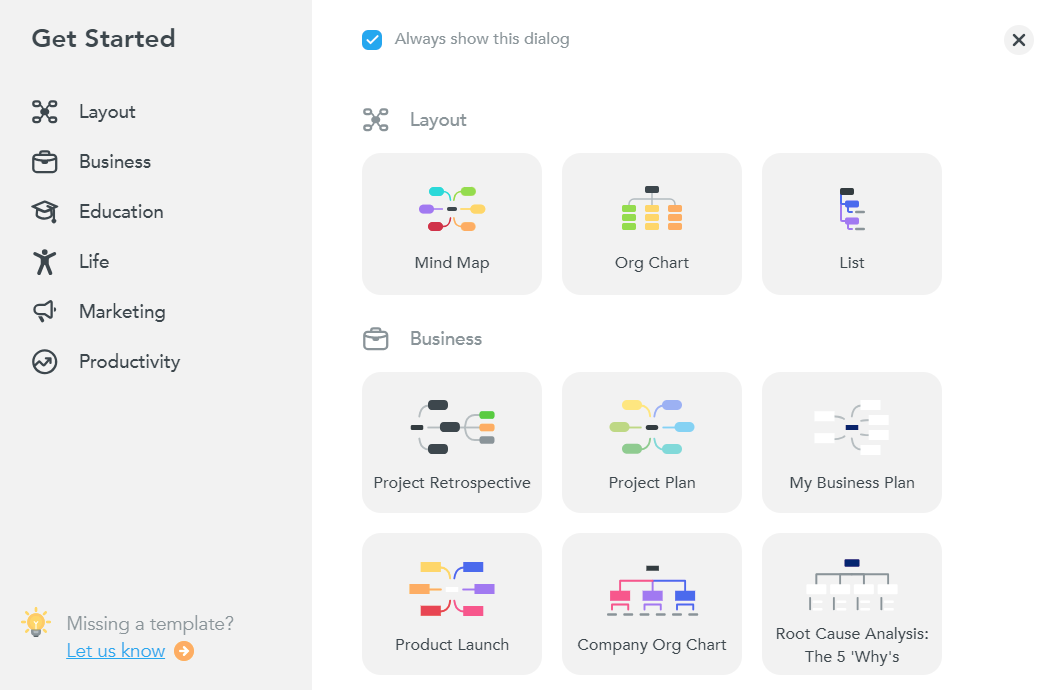Open the Let us know link
1057x690 pixels.
pyautogui.click(x=116, y=650)
